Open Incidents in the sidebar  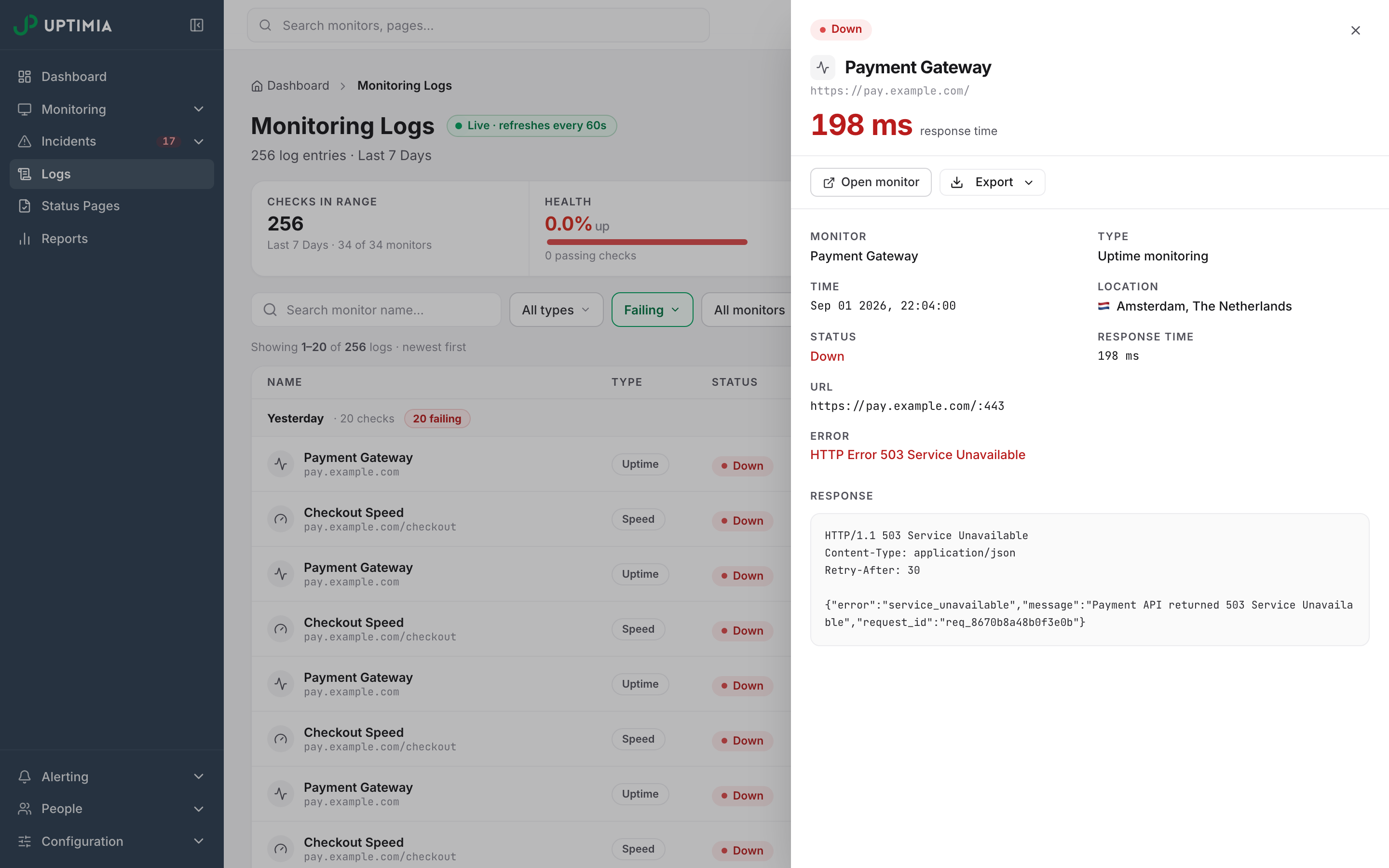[112, 141]
